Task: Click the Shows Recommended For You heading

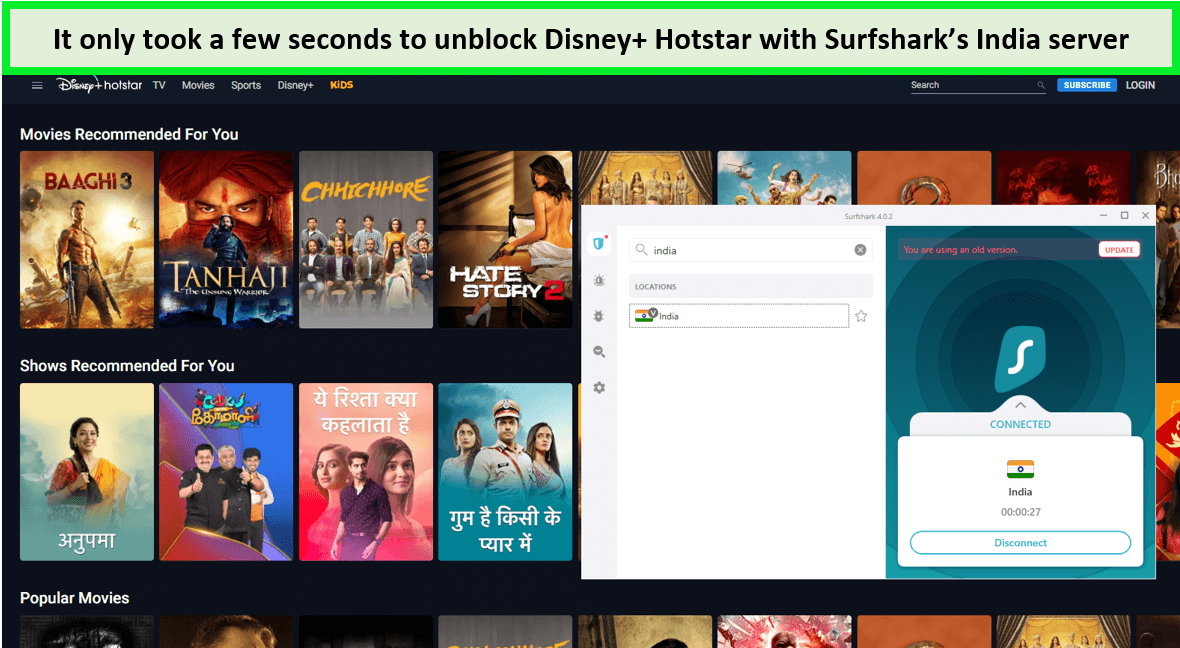Action: tap(127, 366)
